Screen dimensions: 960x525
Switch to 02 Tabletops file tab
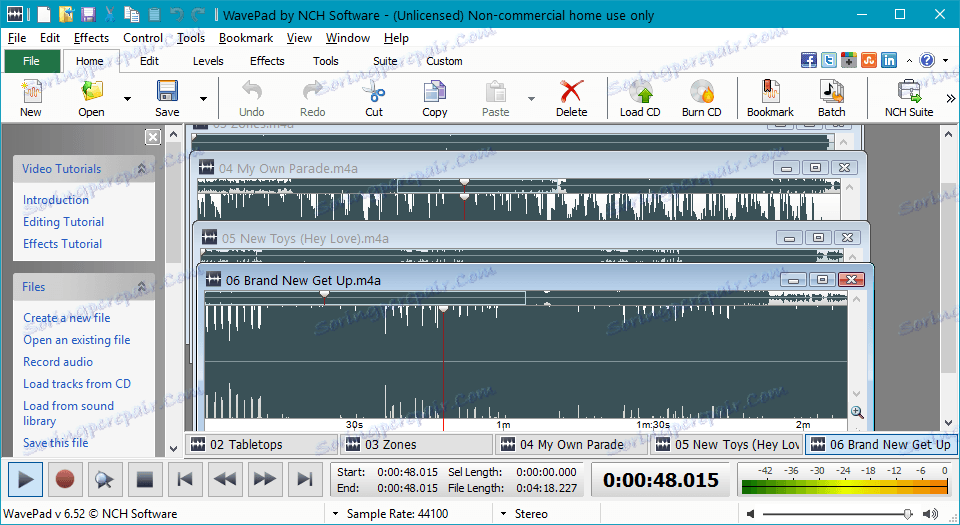pos(261,445)
